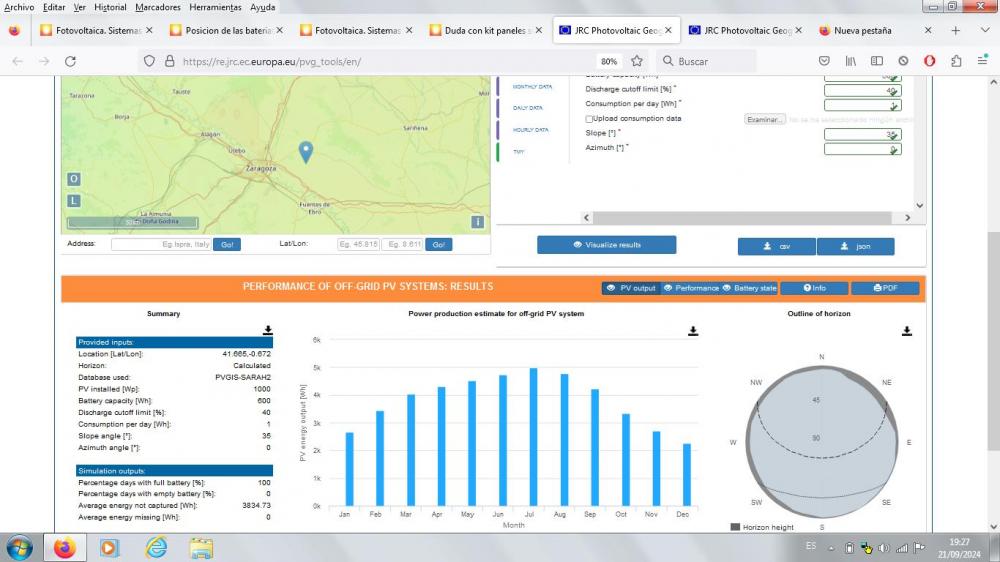Image resolution: width=1000 pixels, height=562 pixels.
Task: Click the Buscar search box
Action: click(707, 61)
